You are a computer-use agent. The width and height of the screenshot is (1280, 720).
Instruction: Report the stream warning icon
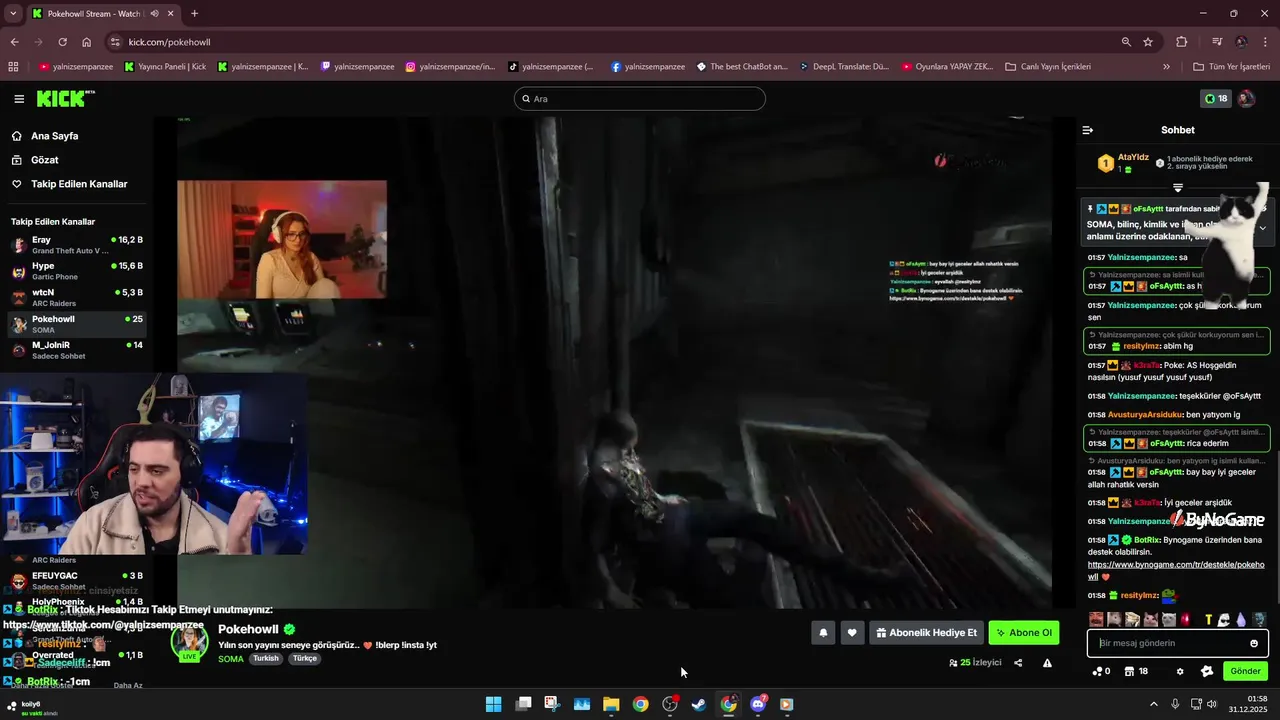(x=1047, y=663)
